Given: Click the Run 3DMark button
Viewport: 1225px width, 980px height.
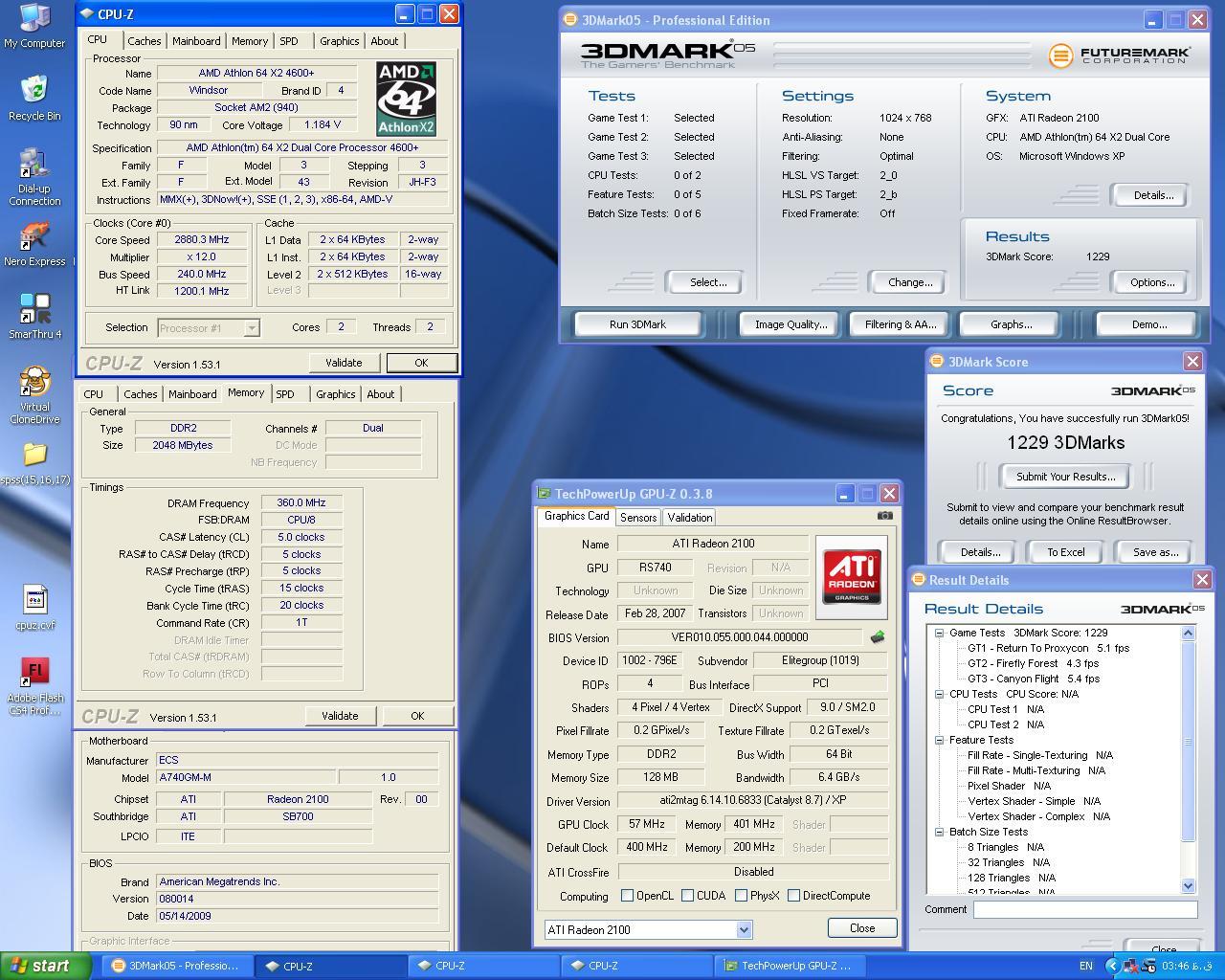Looking at the screenshot, I should [x=637, y=324].
